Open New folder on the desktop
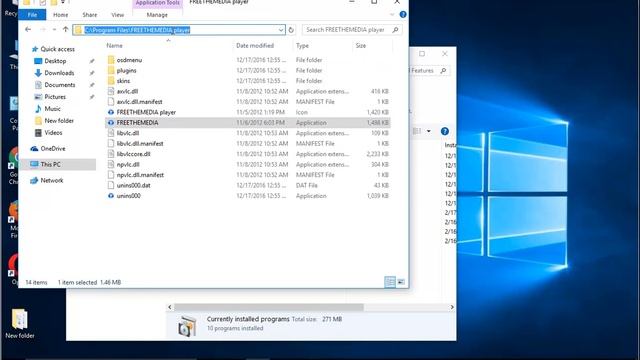This screenshot has width=640, height=360. coord(20,324)
